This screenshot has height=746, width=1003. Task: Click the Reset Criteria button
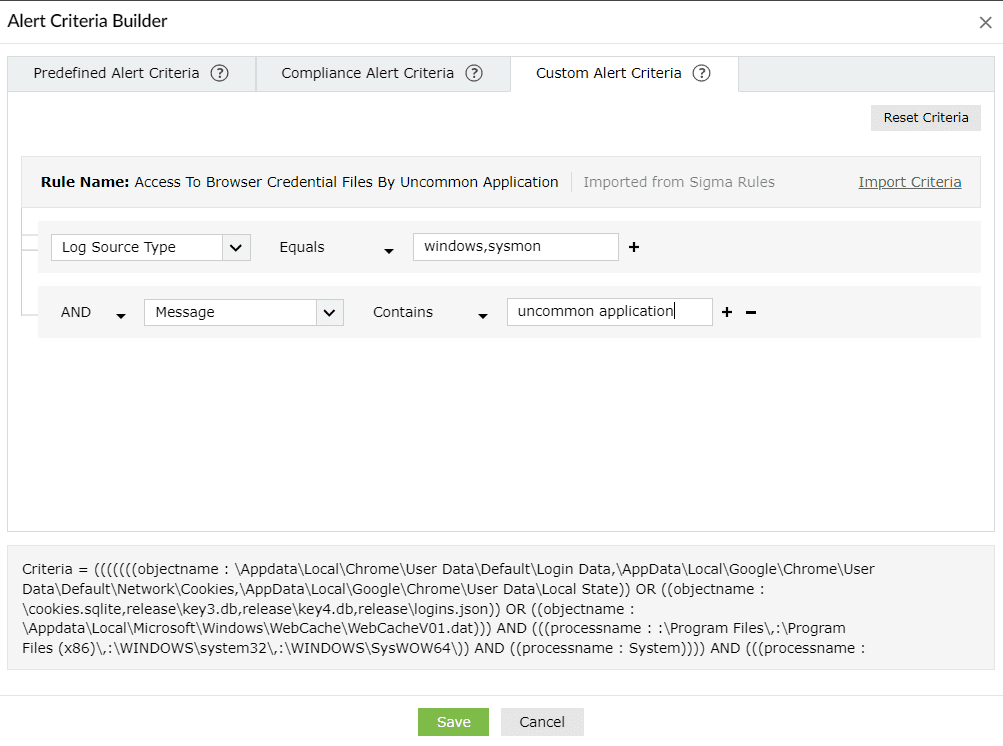924,117
